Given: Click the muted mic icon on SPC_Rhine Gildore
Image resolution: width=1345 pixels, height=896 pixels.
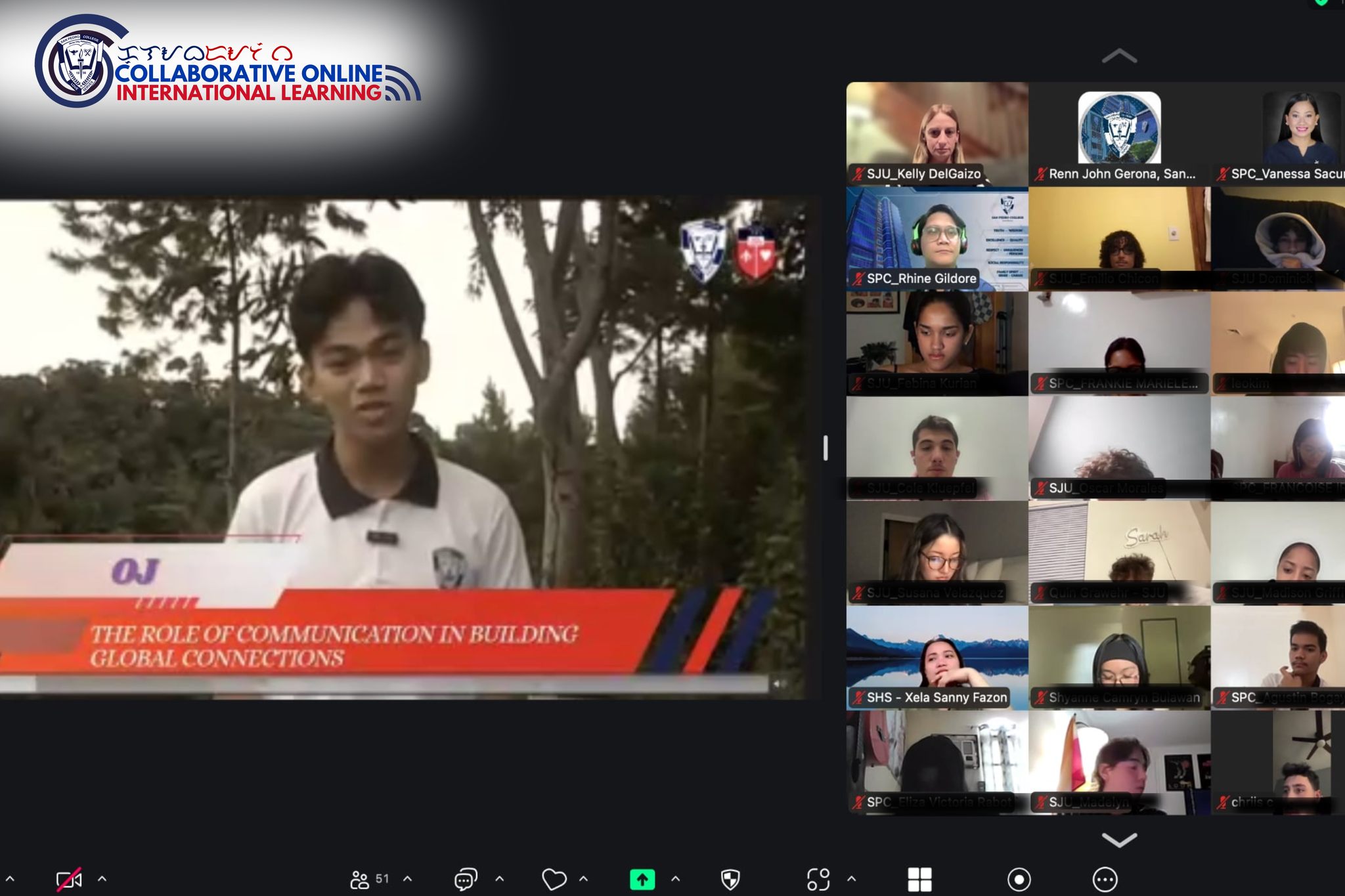Looking at the screenshot, I should (858, 278).
